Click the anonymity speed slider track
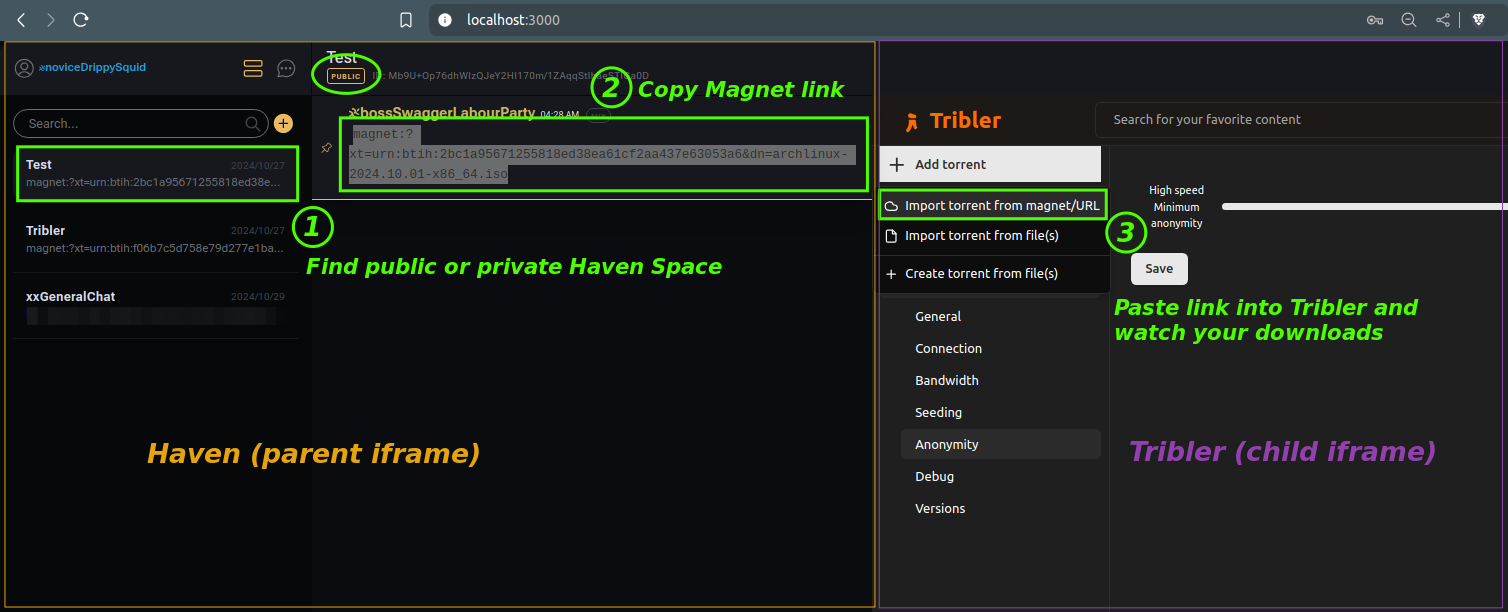This screenshot has height=612, width=1508. point(1360,207)
